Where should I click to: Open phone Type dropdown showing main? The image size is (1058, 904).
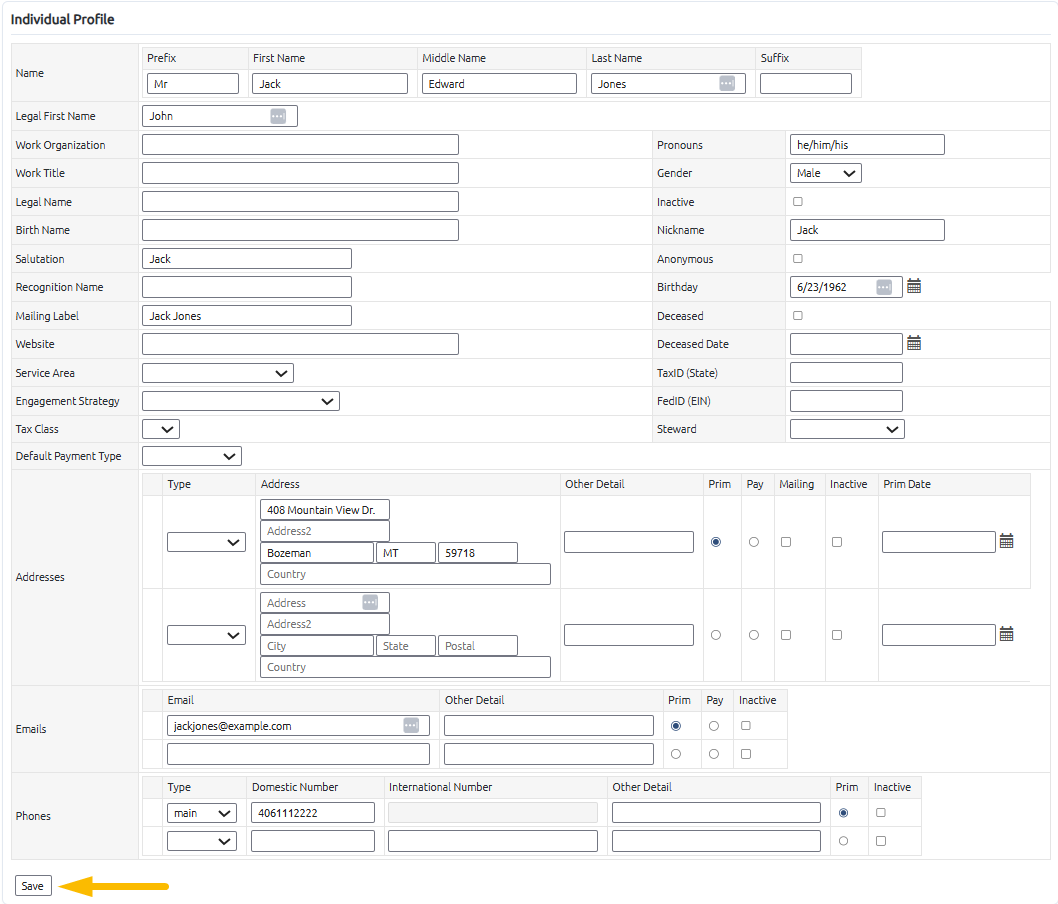(202, 813)
